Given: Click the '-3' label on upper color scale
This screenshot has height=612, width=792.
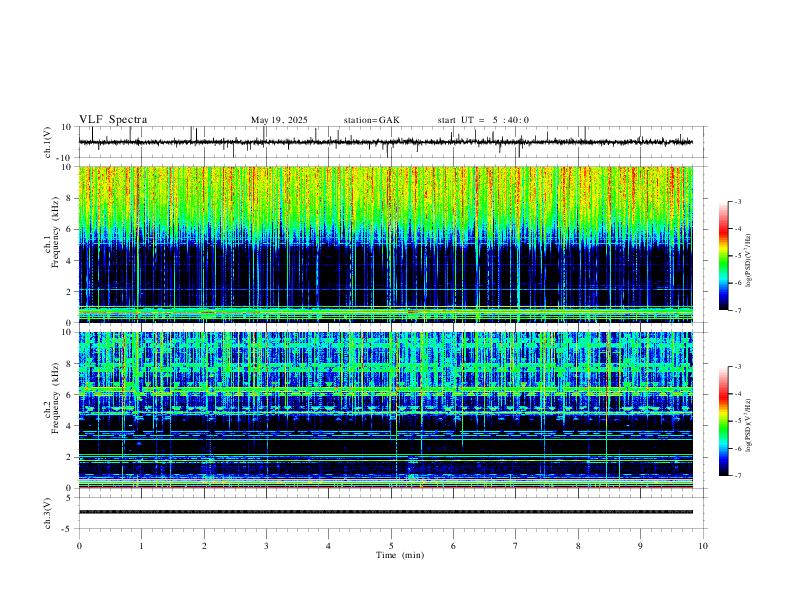Looking at the screenshot, I should coord(738,201).
